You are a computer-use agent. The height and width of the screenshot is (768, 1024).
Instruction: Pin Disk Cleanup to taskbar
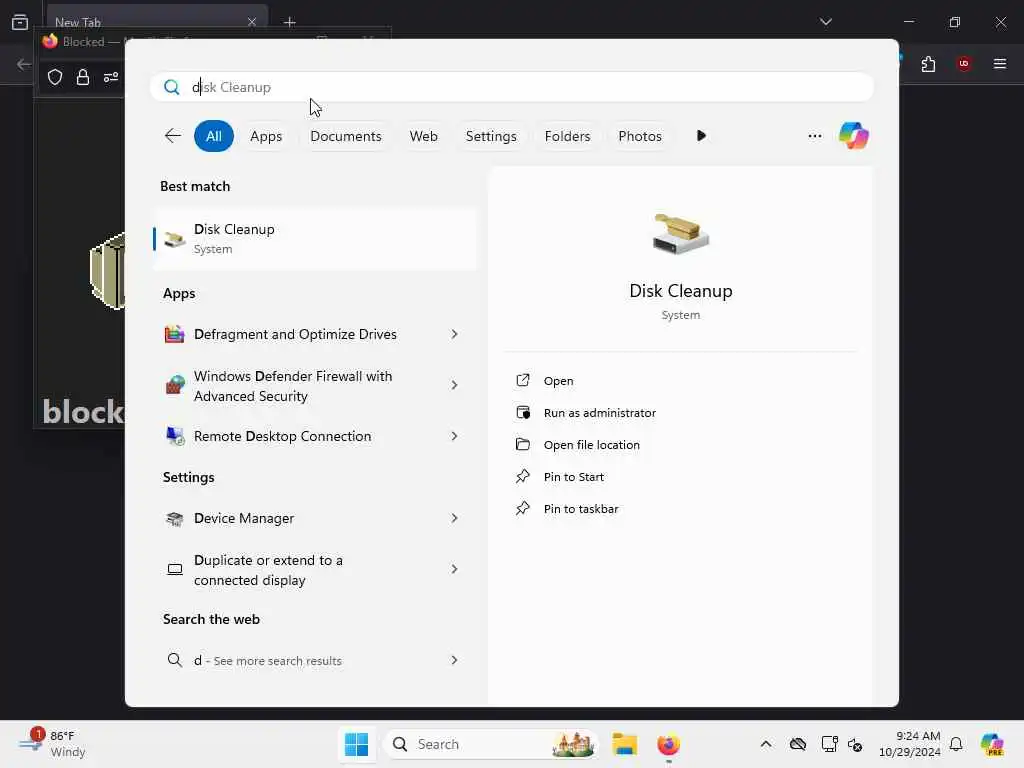coord(581,509)
